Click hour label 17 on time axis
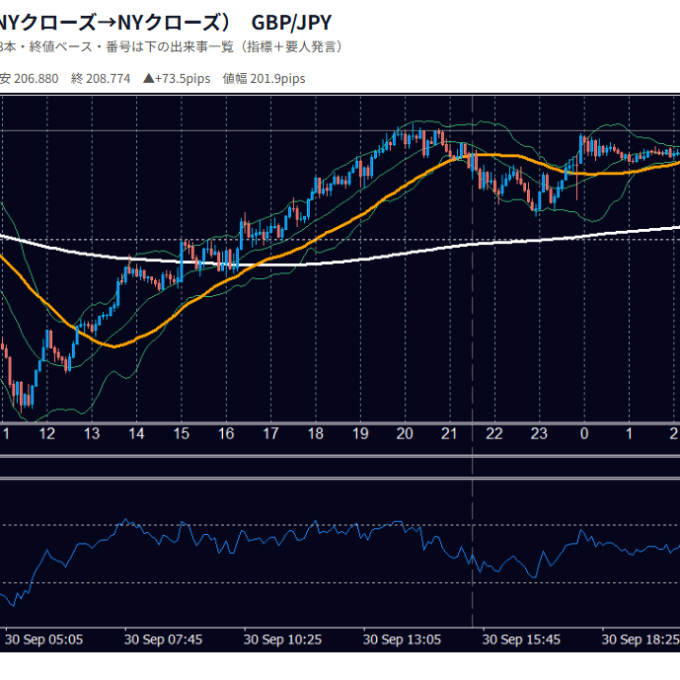This screenshot has width=680, height=680. (271, 434)
